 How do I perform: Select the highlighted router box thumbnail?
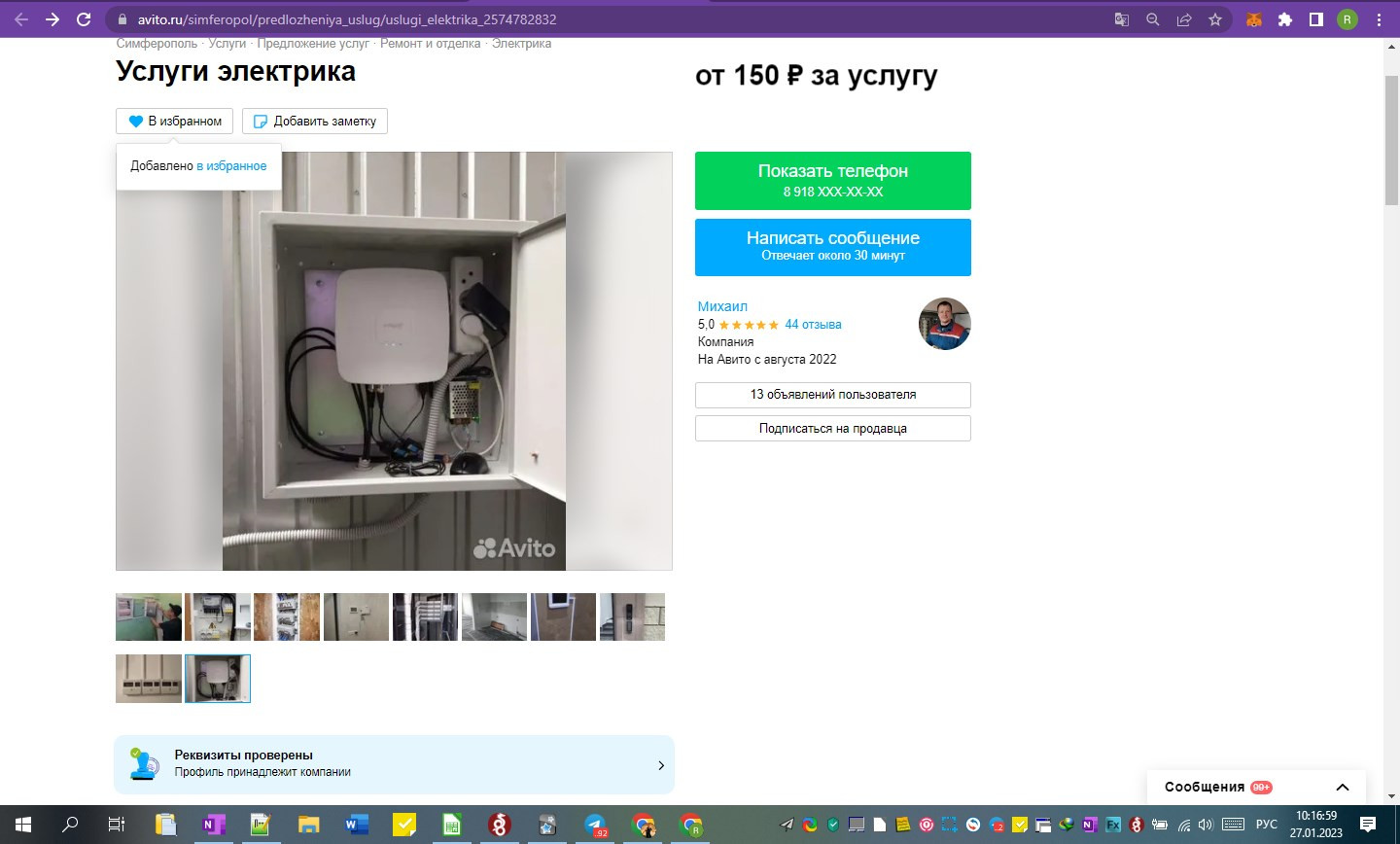pos(218,679)
